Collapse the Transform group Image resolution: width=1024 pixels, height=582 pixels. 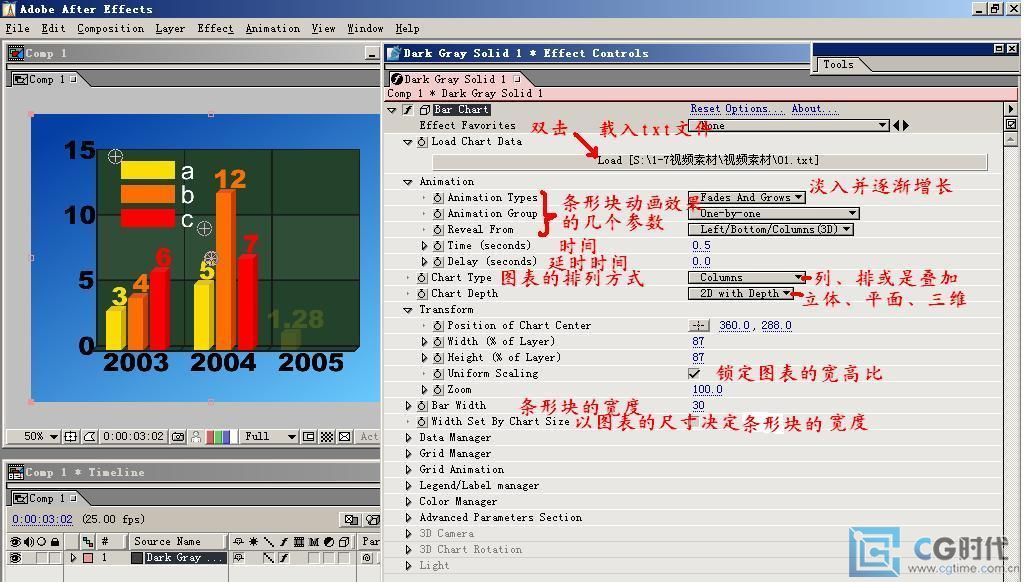pyautogui.click(x=408, y=310)
